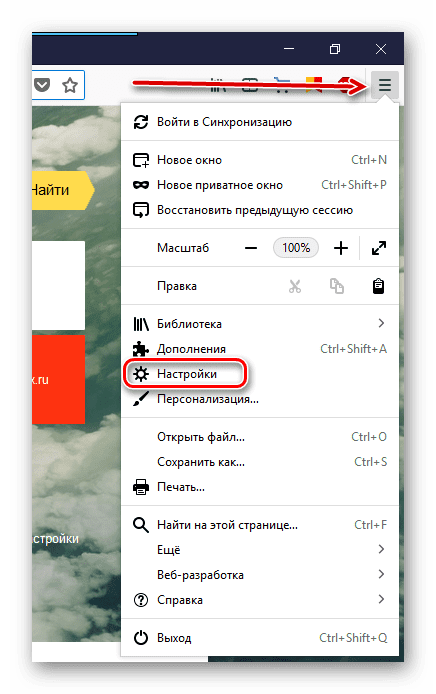Open the hamburger application menu button
This screenshot has width=436, height=694.
coord(384,85)
